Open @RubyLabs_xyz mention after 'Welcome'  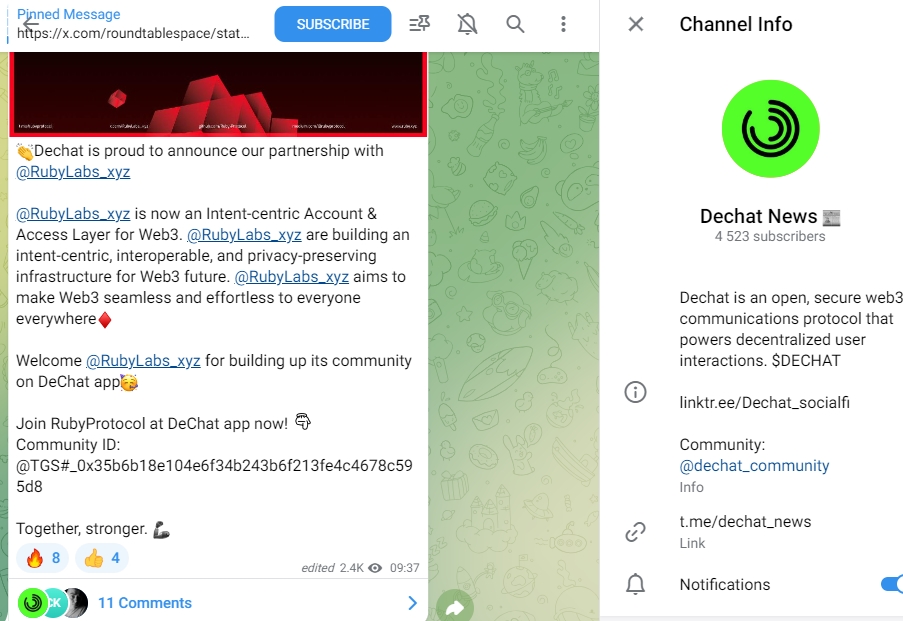tap(143, 361)
